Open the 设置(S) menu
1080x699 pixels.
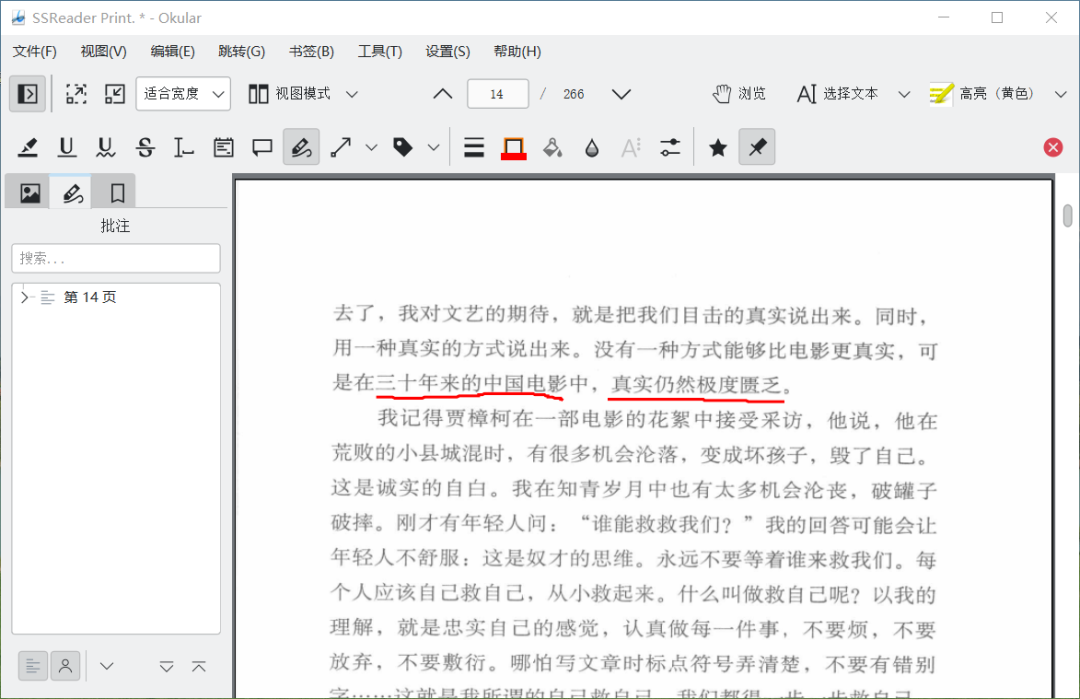[448, 52]
